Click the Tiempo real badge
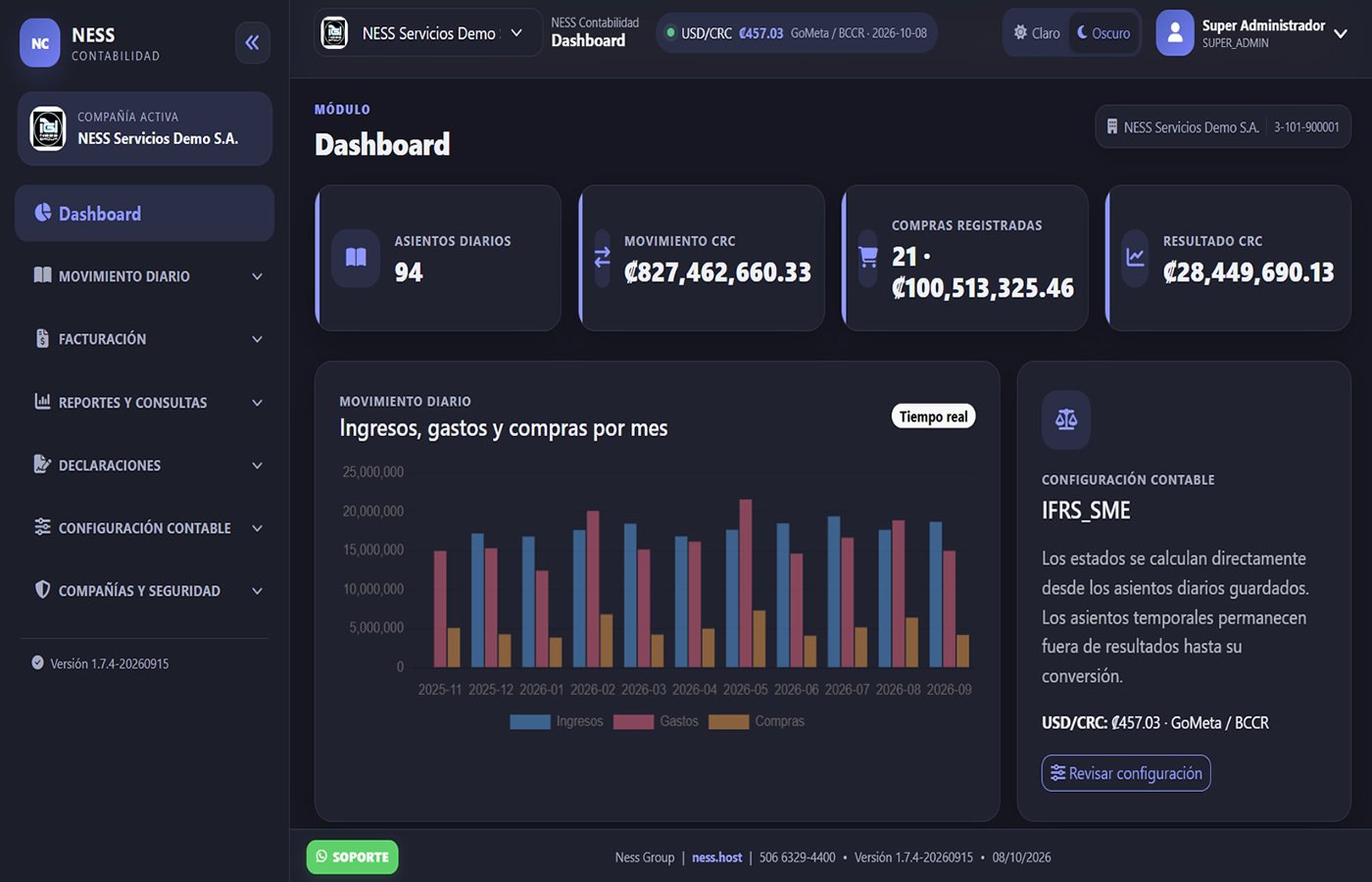 click(934, 416)
